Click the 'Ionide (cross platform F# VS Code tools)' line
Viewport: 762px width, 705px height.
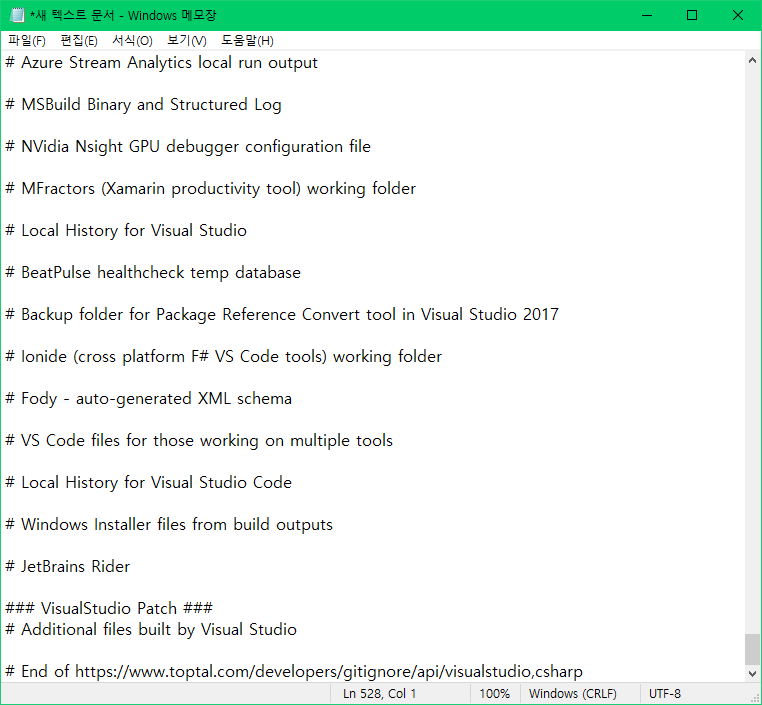(224, 357)
